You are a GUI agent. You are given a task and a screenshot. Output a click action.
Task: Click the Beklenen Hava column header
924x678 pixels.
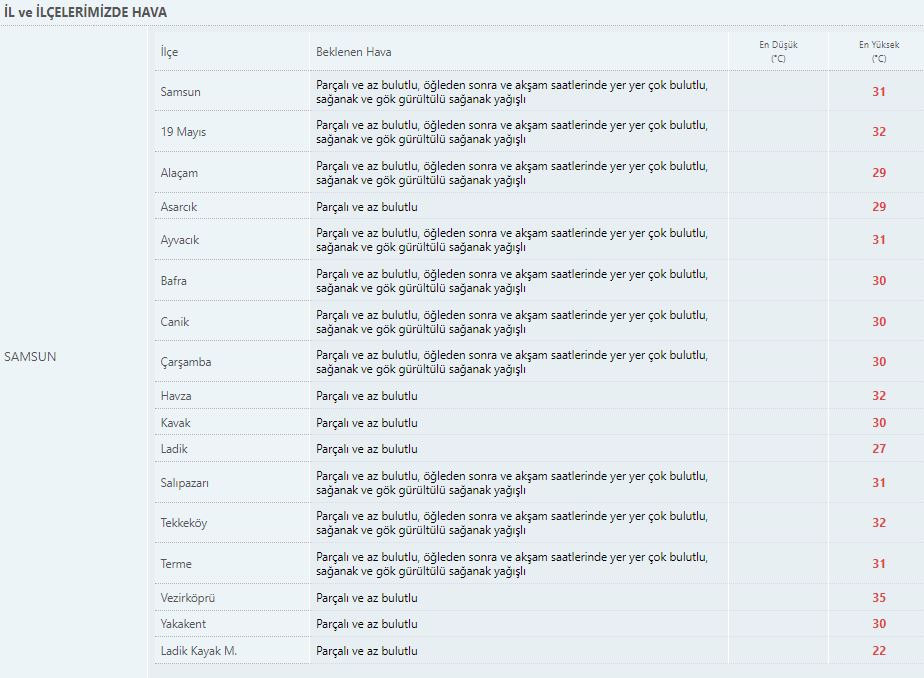click(354, 52)
